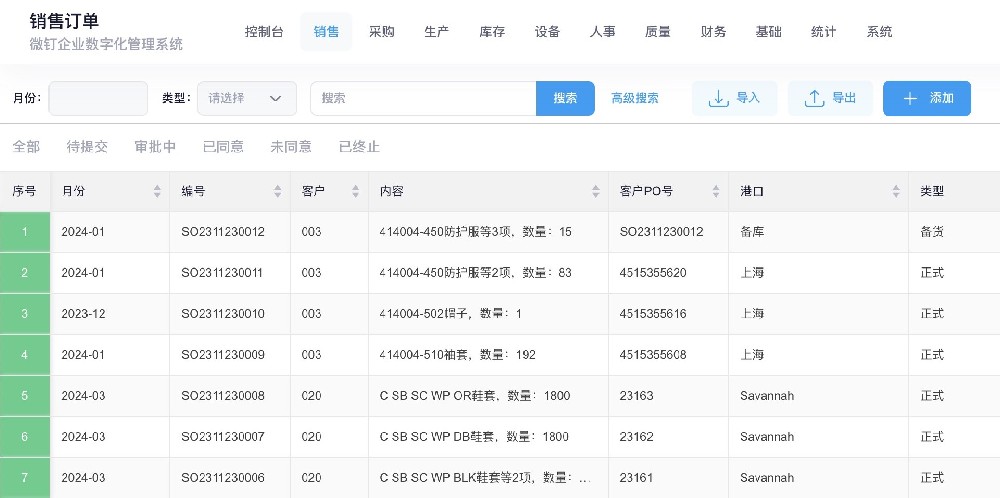This screenshot has height=498, width=1000.
Task: Open the 生产 menu
Action: (x=436, y=32)
